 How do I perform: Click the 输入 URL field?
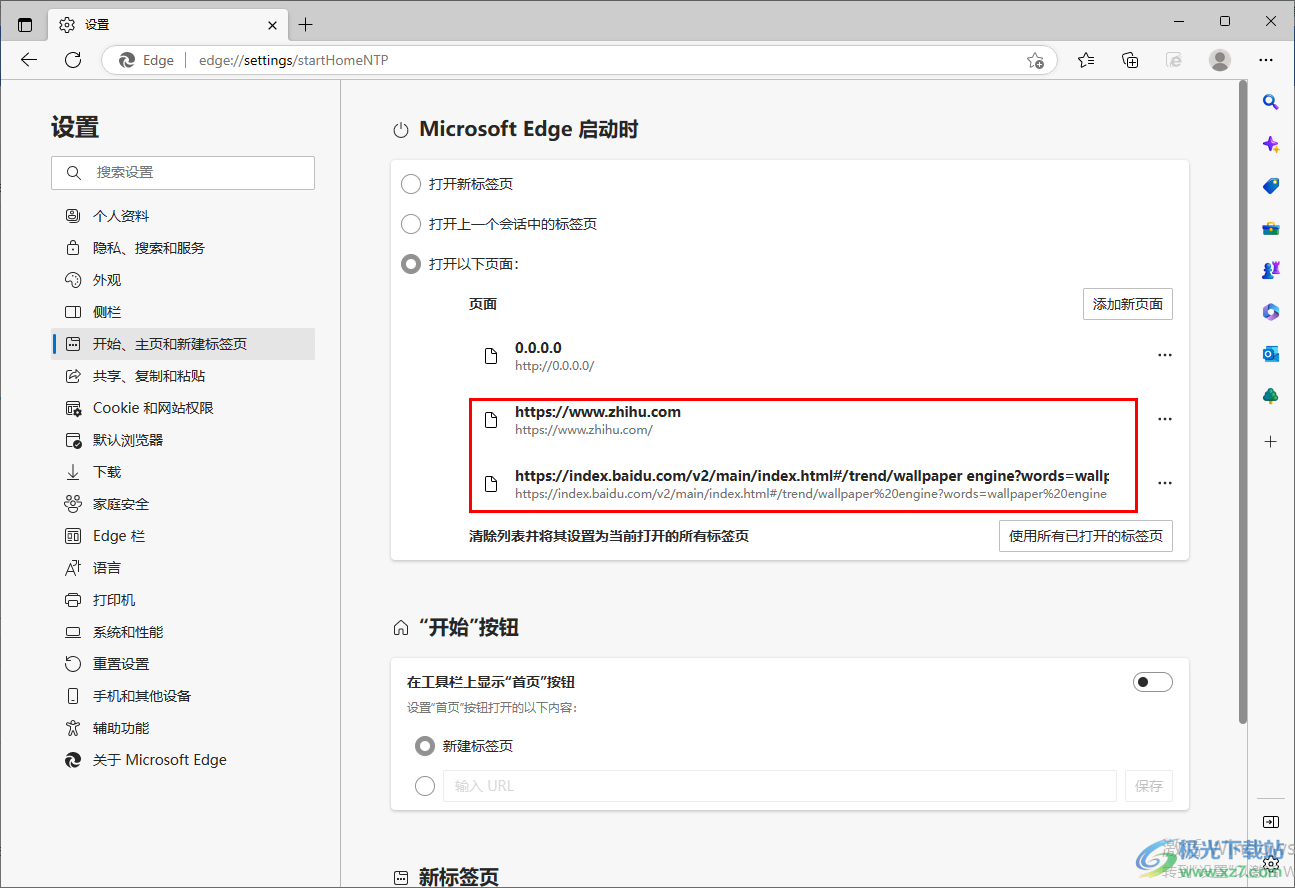pyautogui.click(x=779, y=786)
